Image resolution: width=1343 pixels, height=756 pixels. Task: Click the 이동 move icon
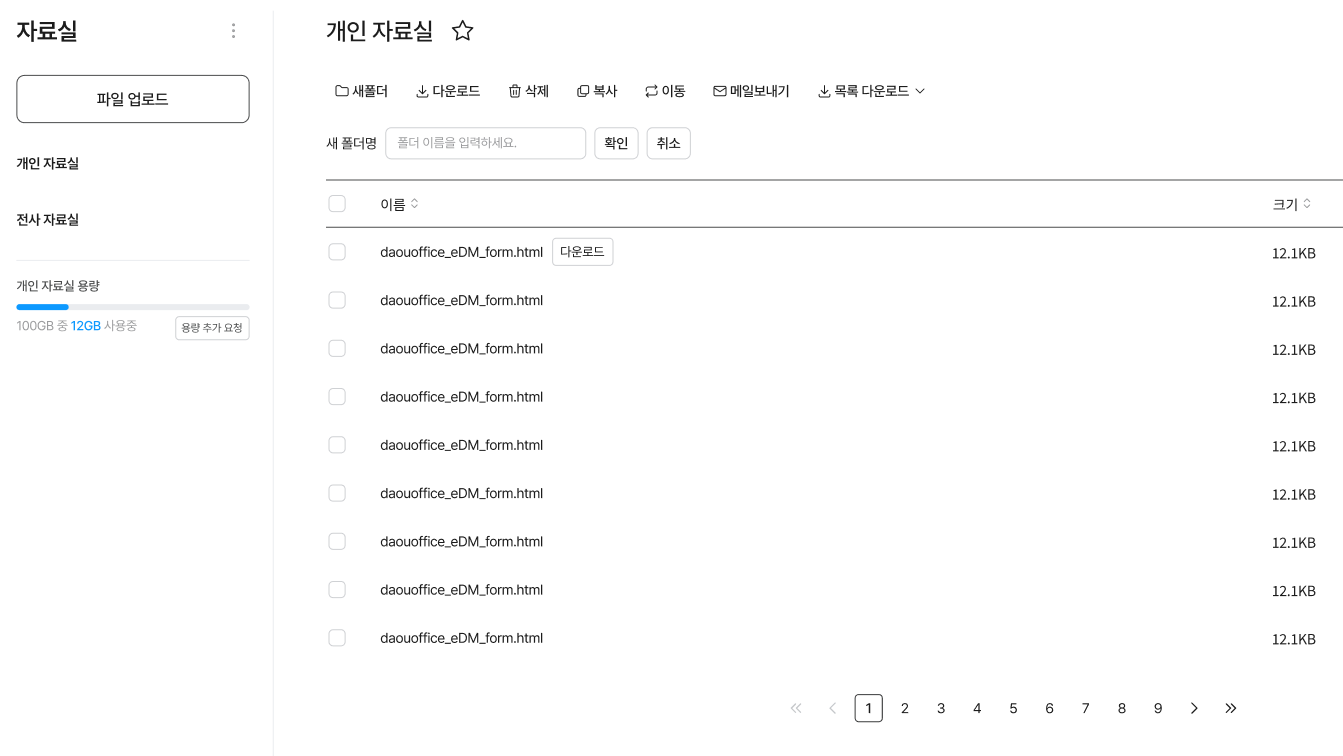point(651,91)
